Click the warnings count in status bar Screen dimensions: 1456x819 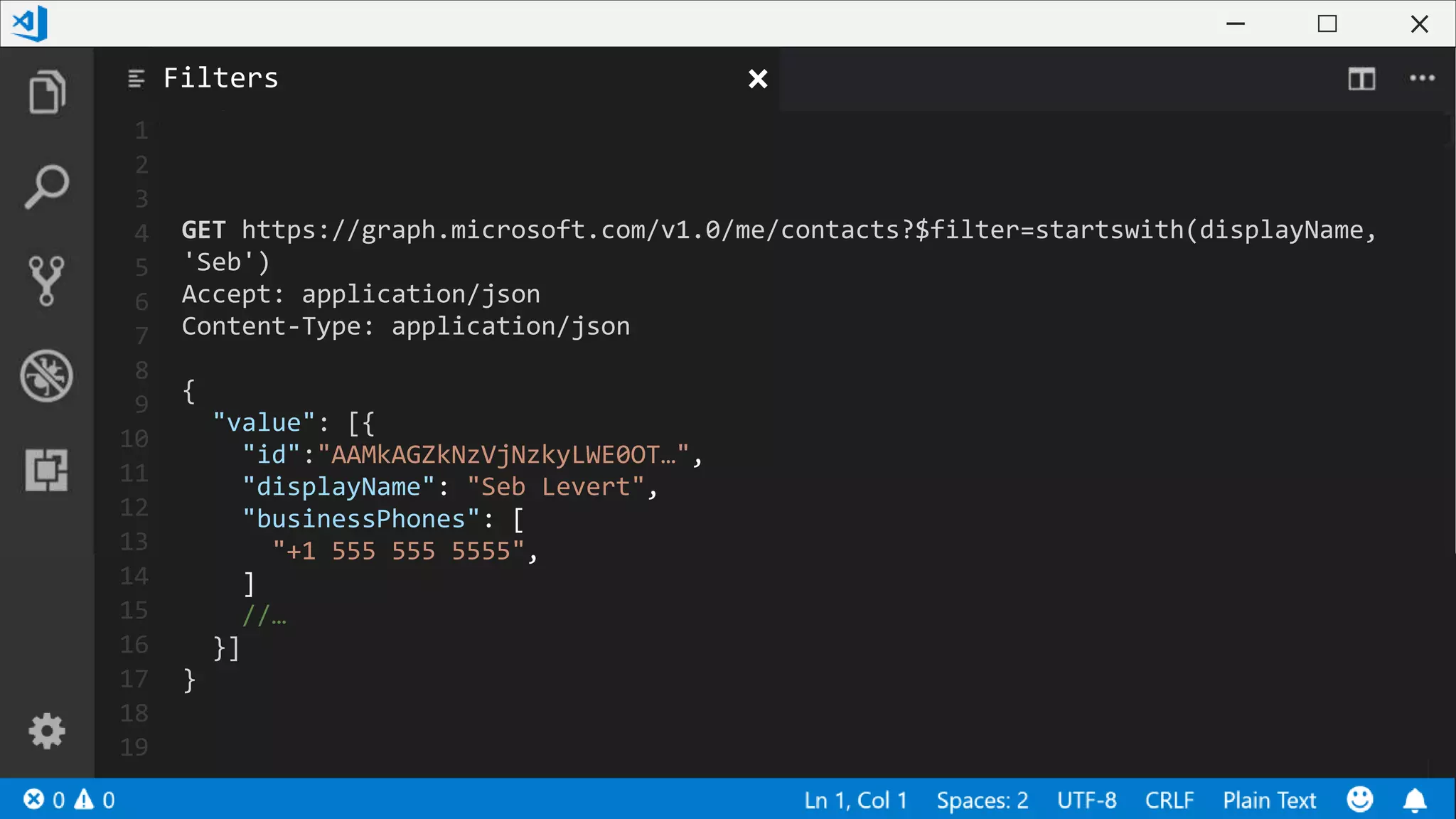pos(95,800)
